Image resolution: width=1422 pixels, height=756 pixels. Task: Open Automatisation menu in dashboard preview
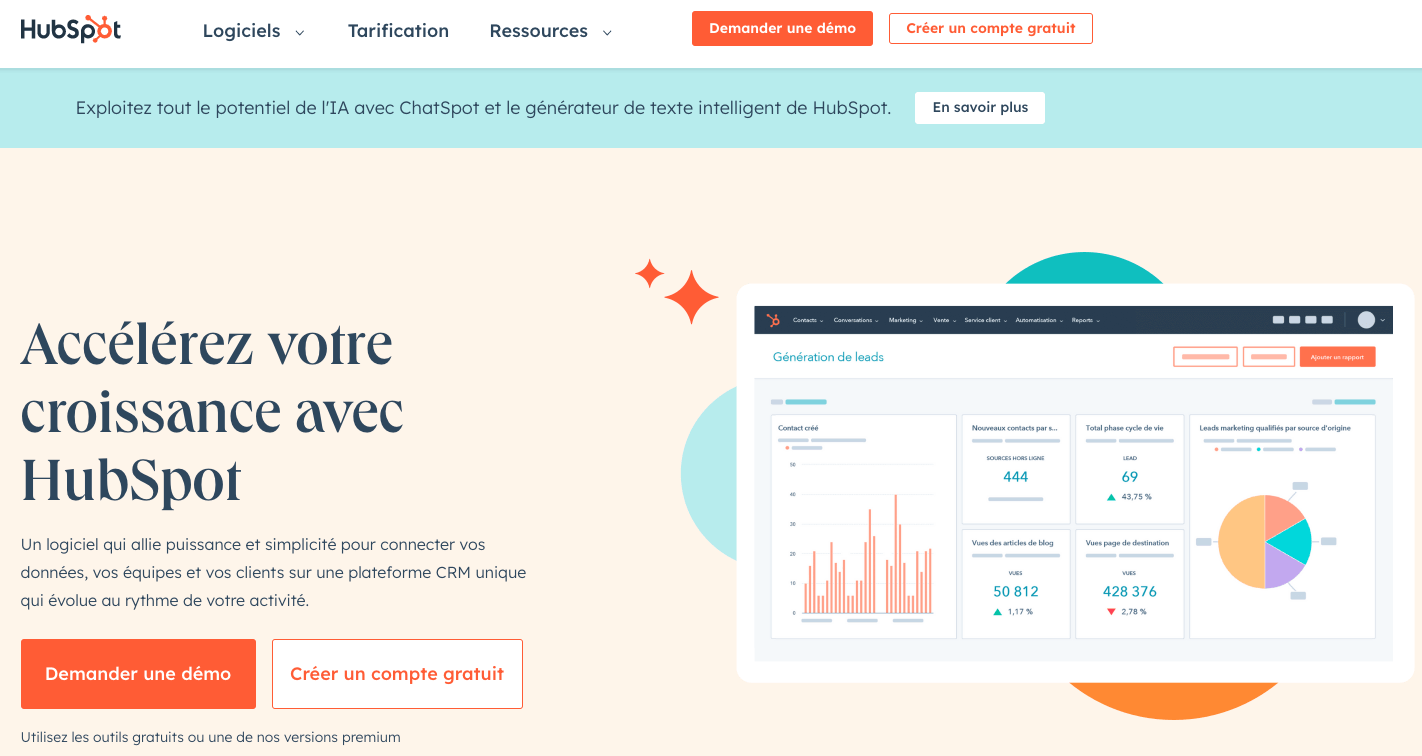(x=1039, y=320)
